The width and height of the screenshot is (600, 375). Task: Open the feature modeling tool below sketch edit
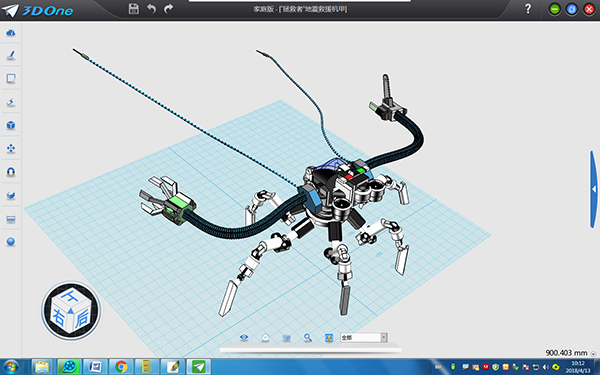11,102
